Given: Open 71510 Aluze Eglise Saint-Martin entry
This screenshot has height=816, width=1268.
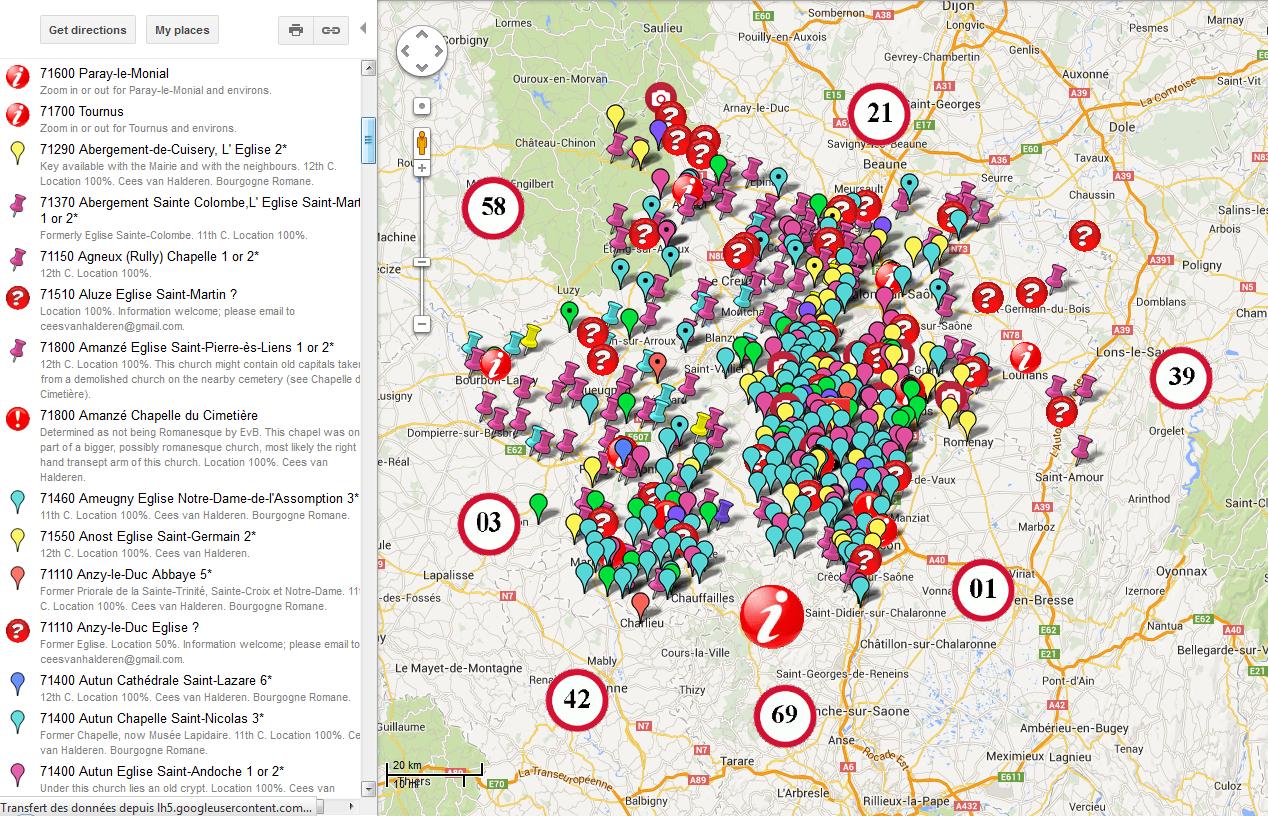Looking at the screenshot, I should [x=138, y=294].
